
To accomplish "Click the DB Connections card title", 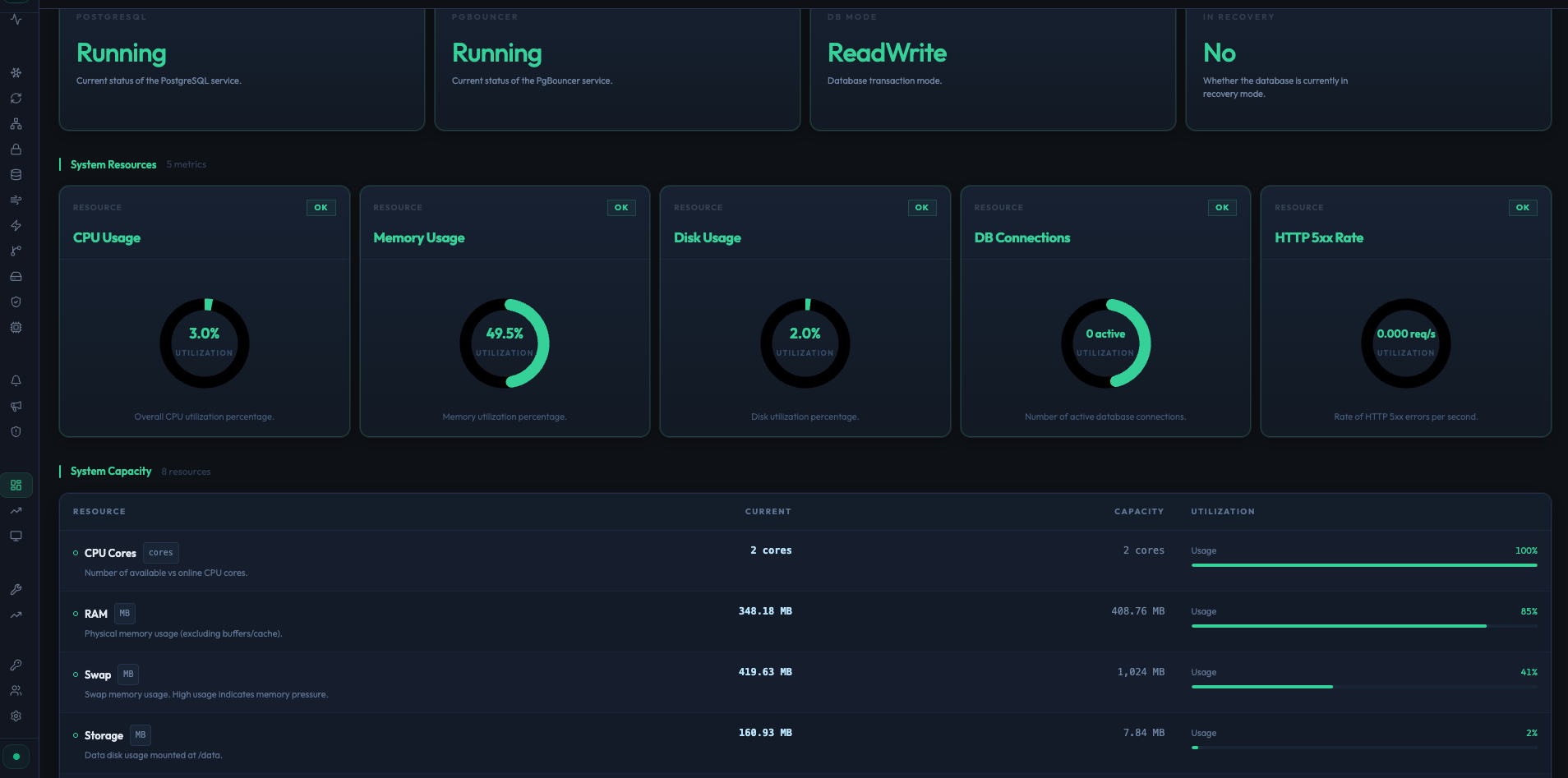I will (x=1022, y=237).
